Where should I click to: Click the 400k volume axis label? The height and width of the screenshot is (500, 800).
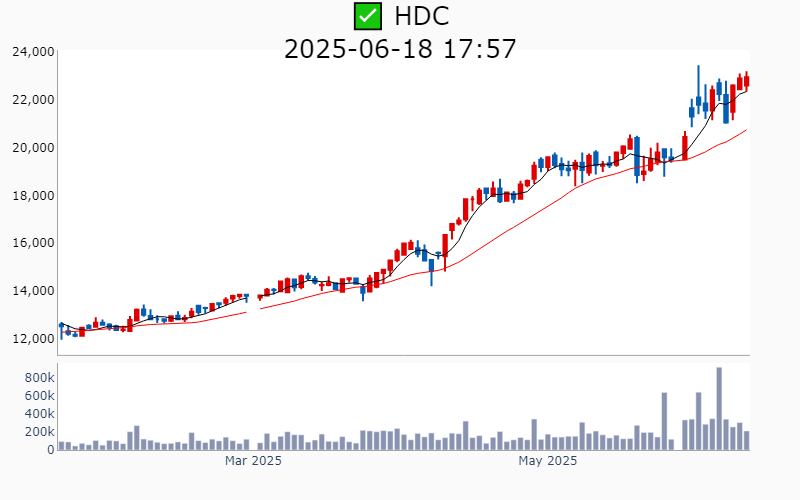(39, 413)
